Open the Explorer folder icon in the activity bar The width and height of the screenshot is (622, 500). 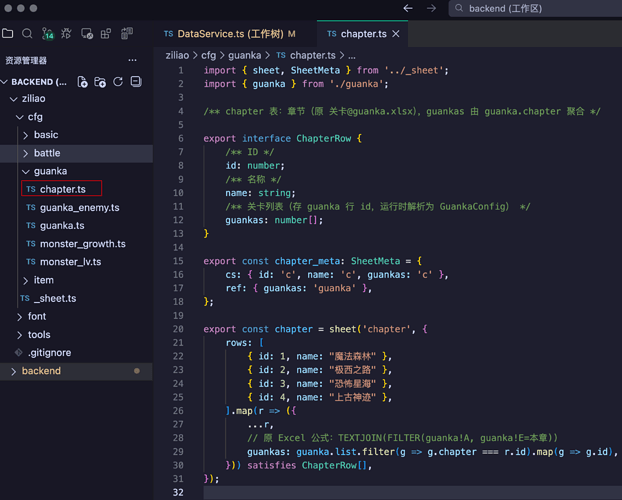(x=8, y=34)
